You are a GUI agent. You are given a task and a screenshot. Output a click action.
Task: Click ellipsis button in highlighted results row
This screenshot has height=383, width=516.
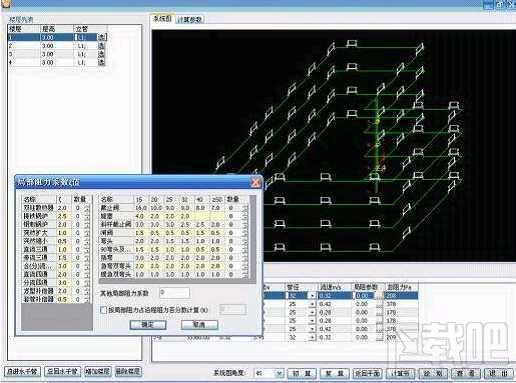(379, 296)
